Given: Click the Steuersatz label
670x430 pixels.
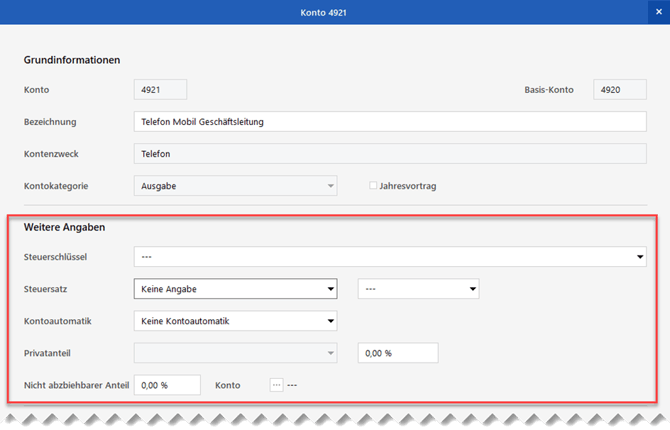Looking at the screenshot, I should 48,289.
